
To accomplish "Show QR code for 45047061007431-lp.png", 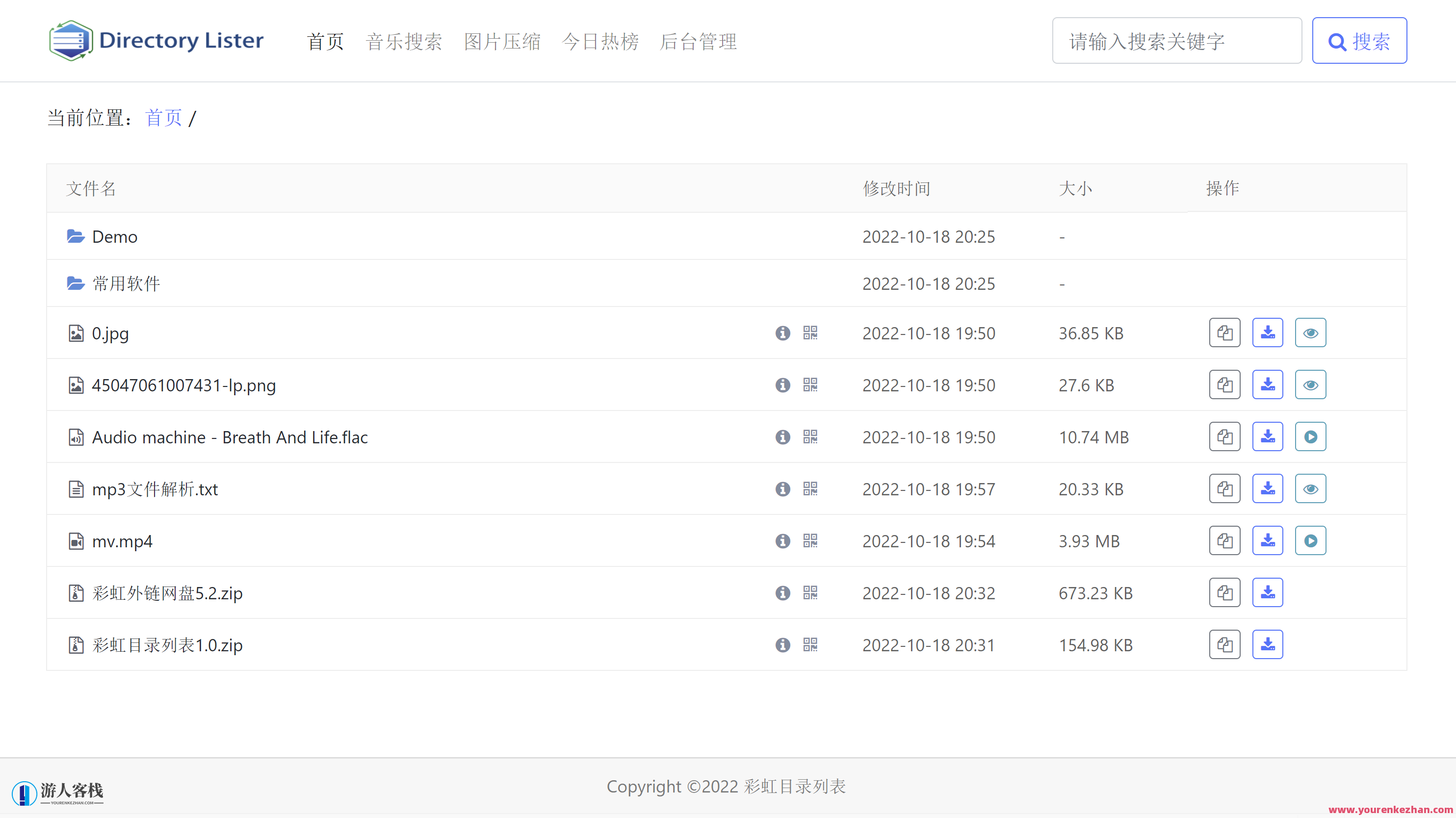I will click(810, 384).
